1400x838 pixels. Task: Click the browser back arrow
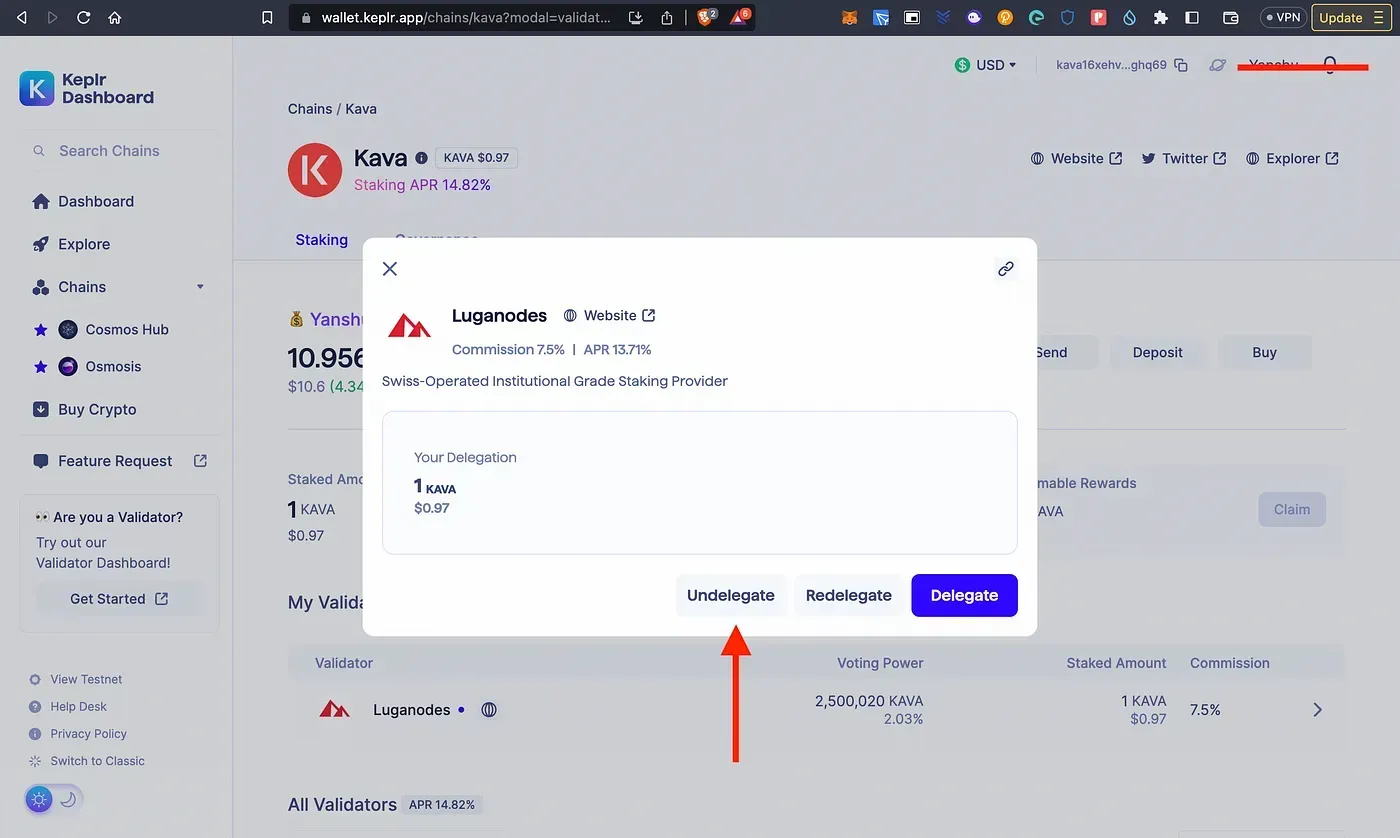pyautogui.click(x=22, y=17)
